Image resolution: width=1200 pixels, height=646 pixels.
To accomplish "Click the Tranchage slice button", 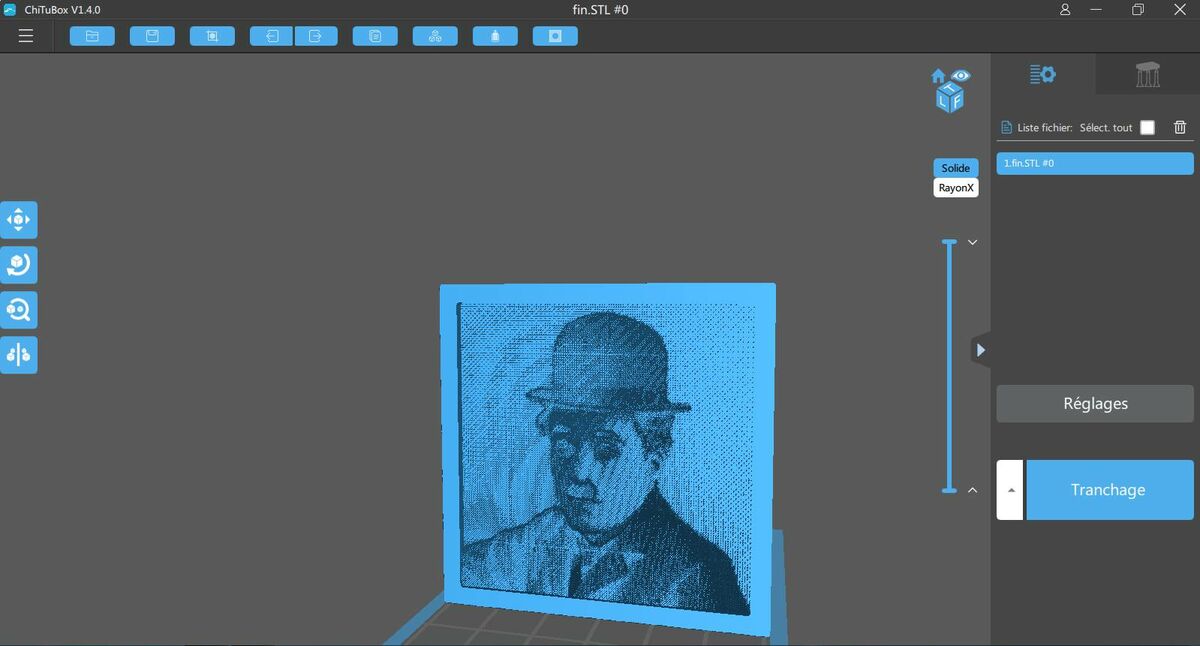I will (x=1110, y=490).
